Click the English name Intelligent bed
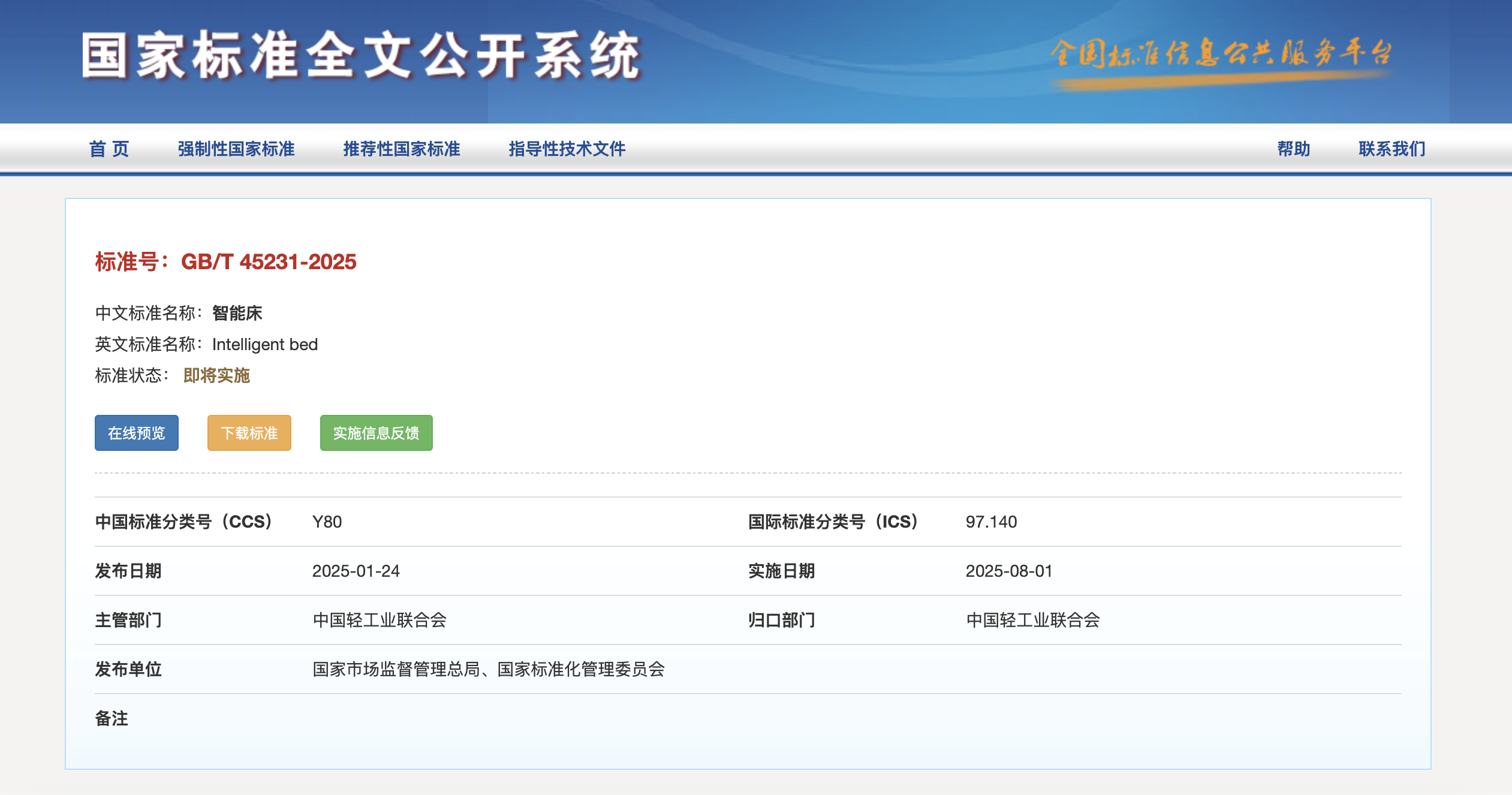1512x795 pixels. 265,344
